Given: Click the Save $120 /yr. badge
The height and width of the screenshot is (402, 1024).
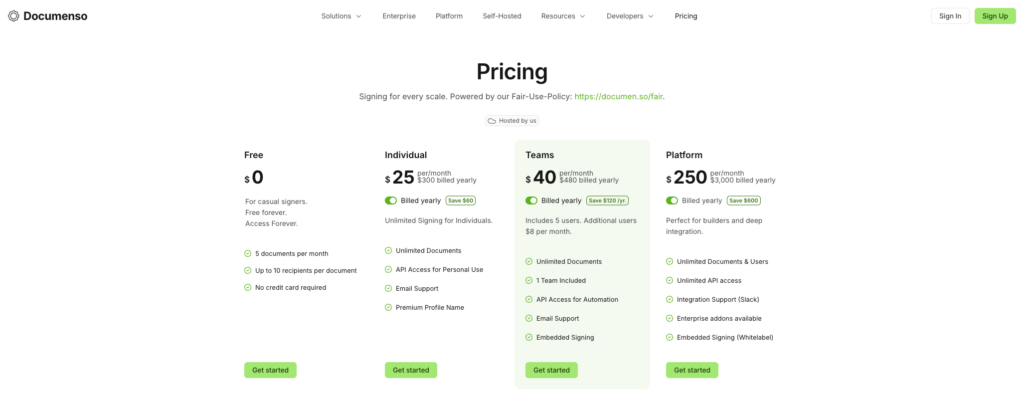Looking at the screenshot, I should [x=607, y=200].
